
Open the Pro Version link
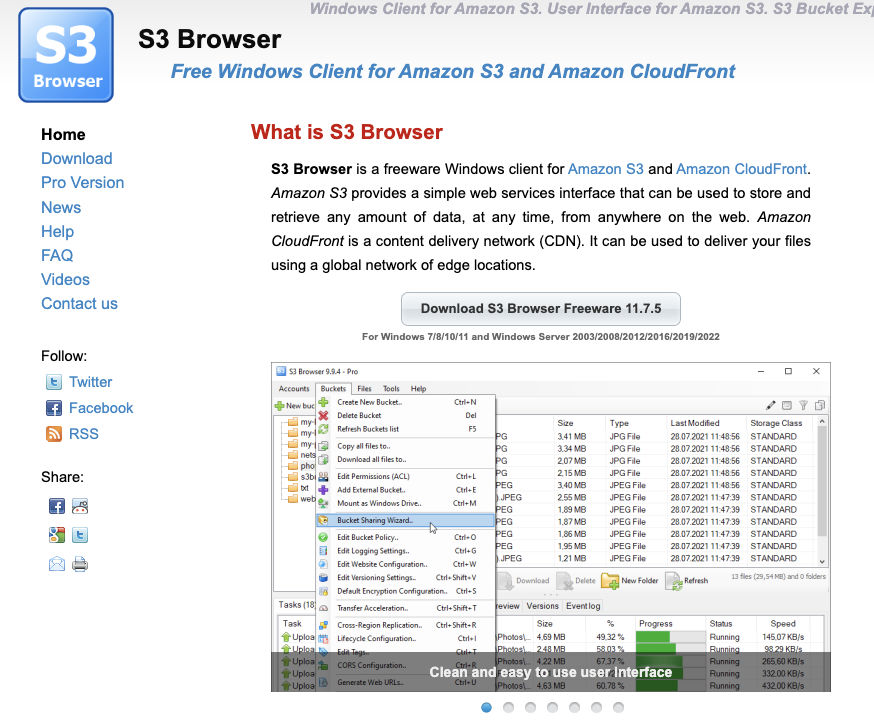click(82, 182)
